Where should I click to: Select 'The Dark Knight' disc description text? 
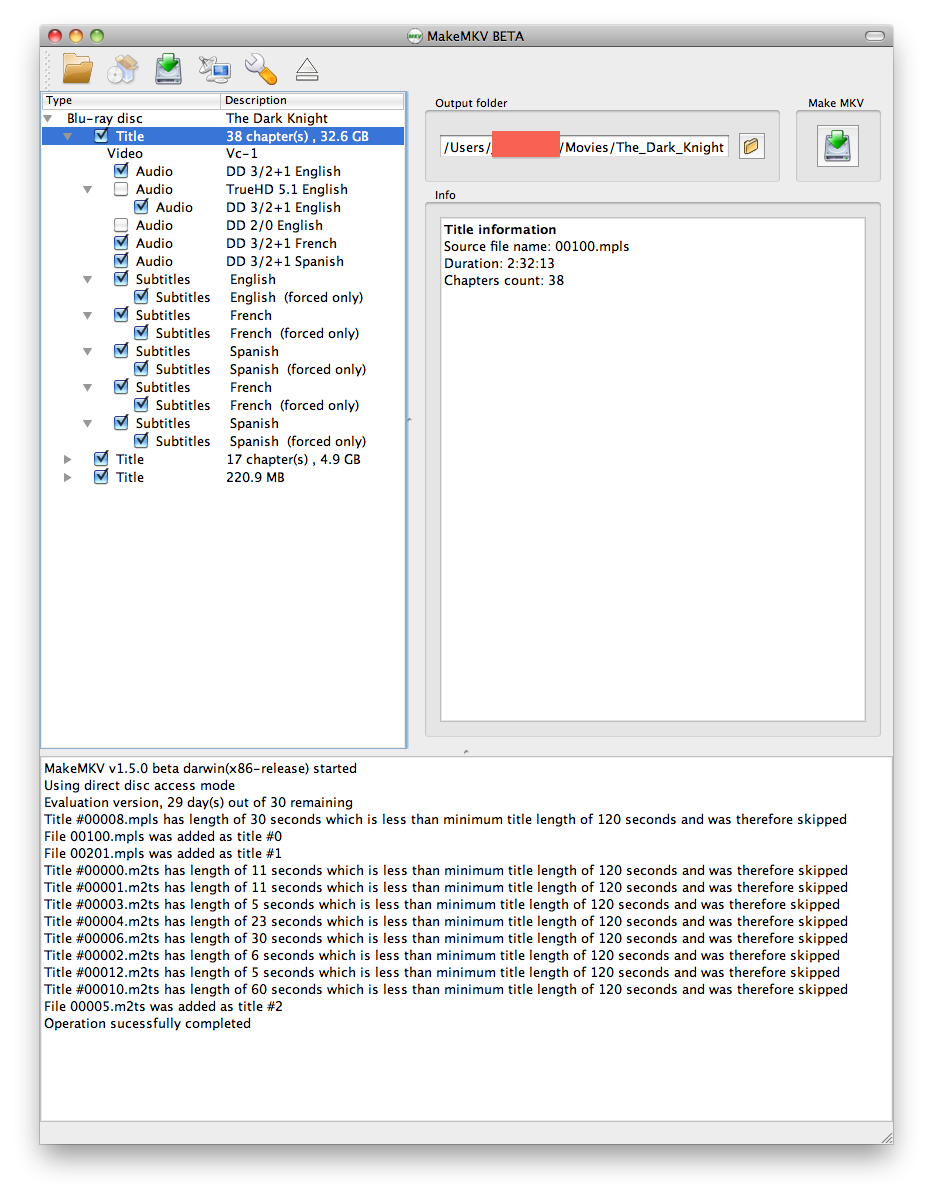click(277, 119)
